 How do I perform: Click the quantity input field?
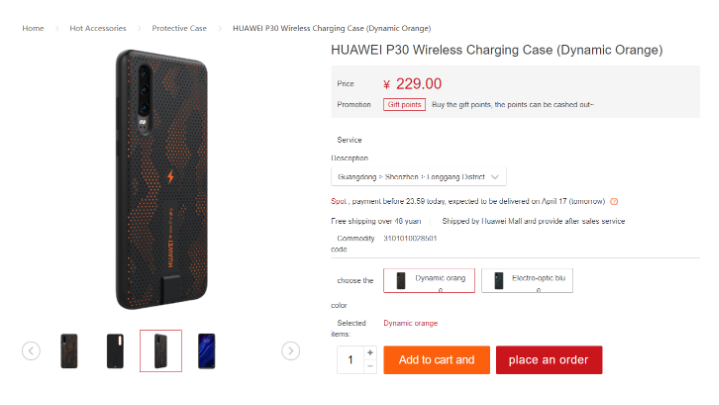point(351,360)
